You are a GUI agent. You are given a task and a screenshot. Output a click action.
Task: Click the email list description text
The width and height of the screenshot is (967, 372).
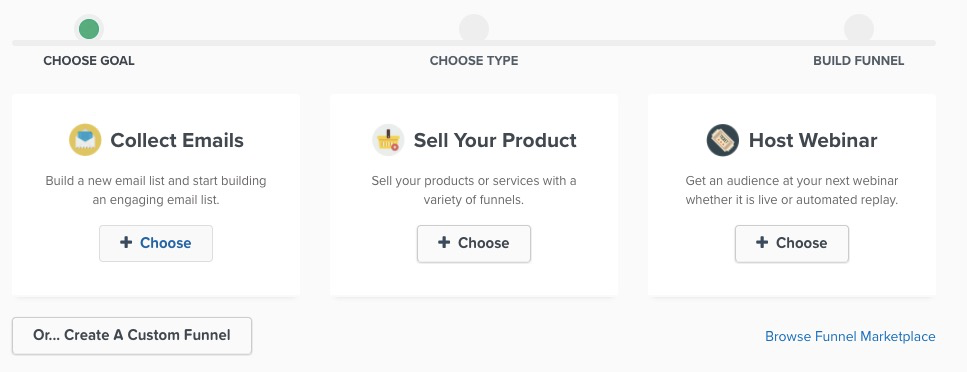[156, 191]
